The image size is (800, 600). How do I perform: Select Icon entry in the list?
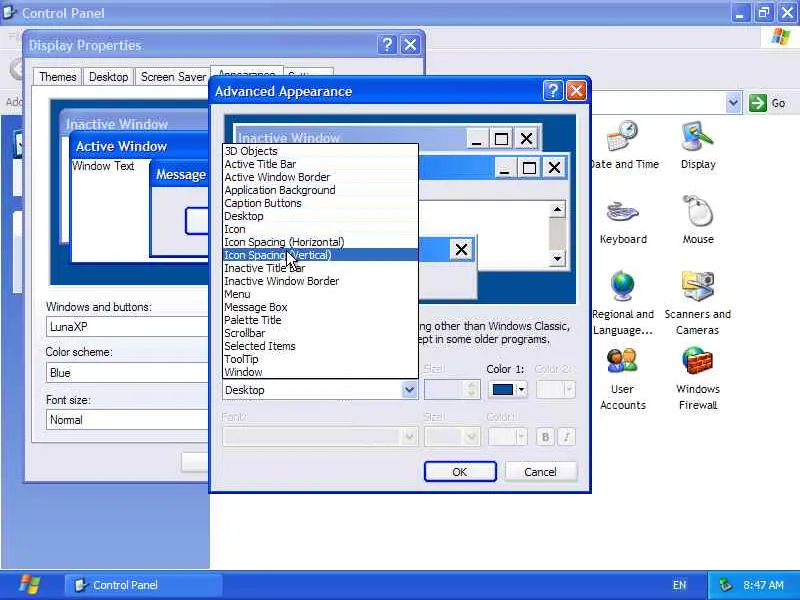tap(320, 229)
